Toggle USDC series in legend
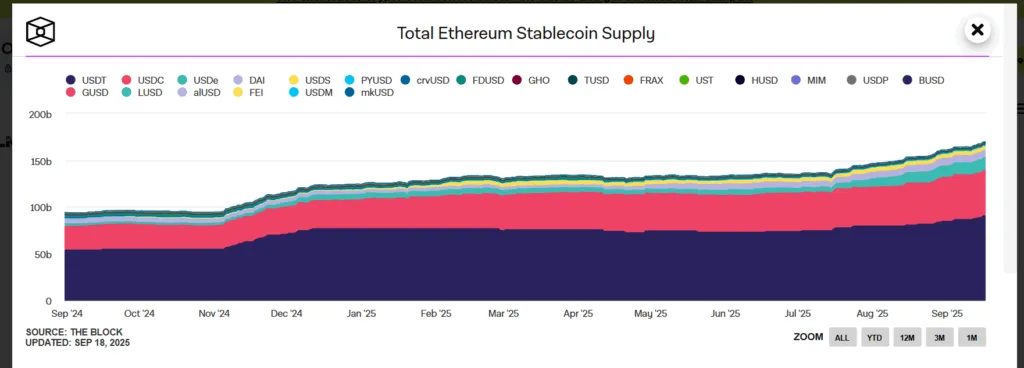The image size is (1024, 368). click(140, 80)
